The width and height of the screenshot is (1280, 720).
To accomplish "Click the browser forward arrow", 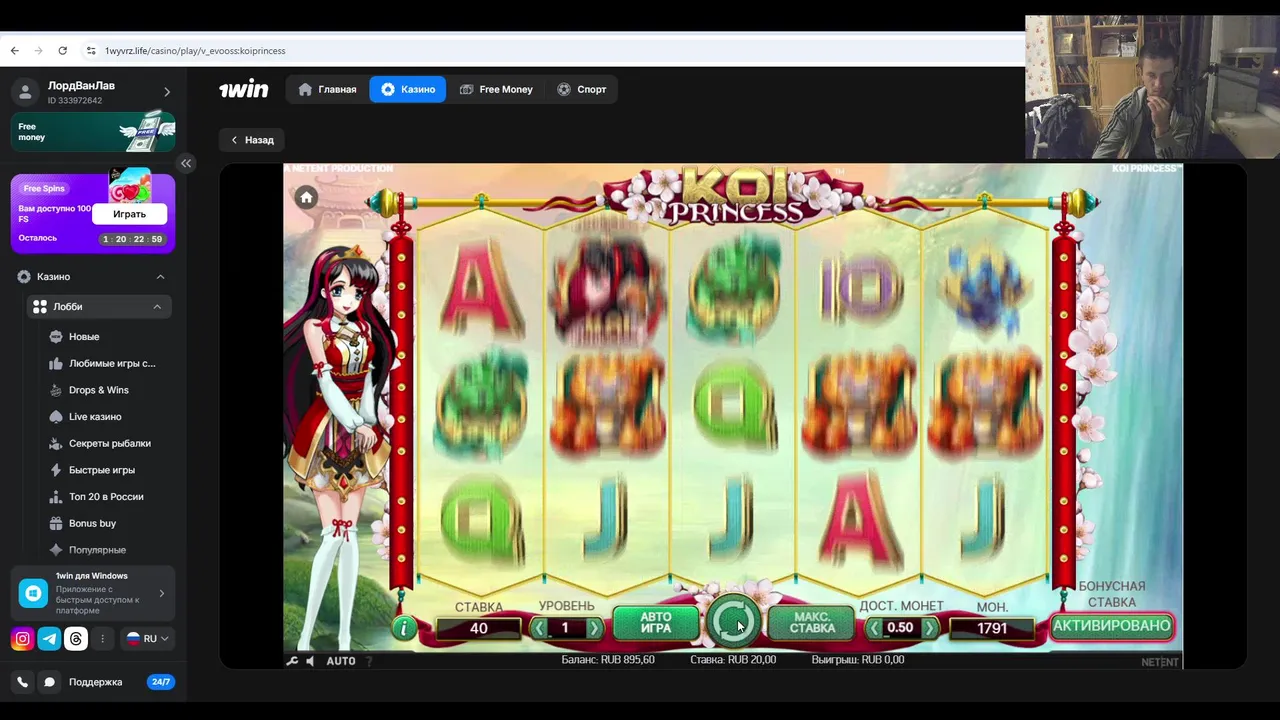I will 38,50.
